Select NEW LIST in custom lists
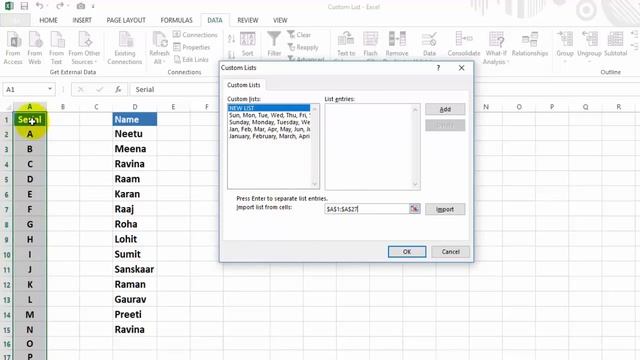This screenshot has height=360, width=640. (x=269, y=108)
